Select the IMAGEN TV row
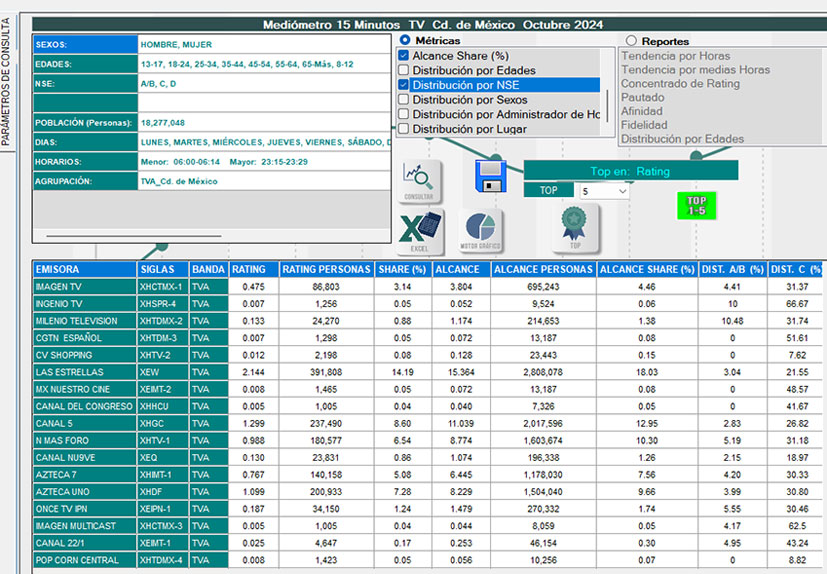 (427, 286)
